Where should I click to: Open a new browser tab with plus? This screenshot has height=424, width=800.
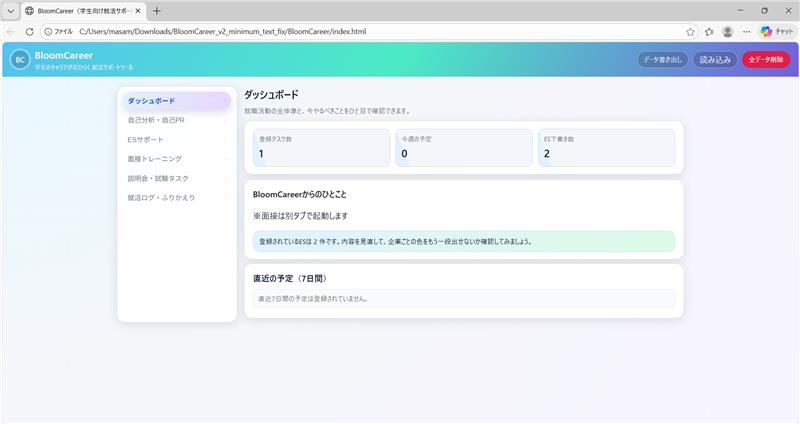tap(157, 11)
